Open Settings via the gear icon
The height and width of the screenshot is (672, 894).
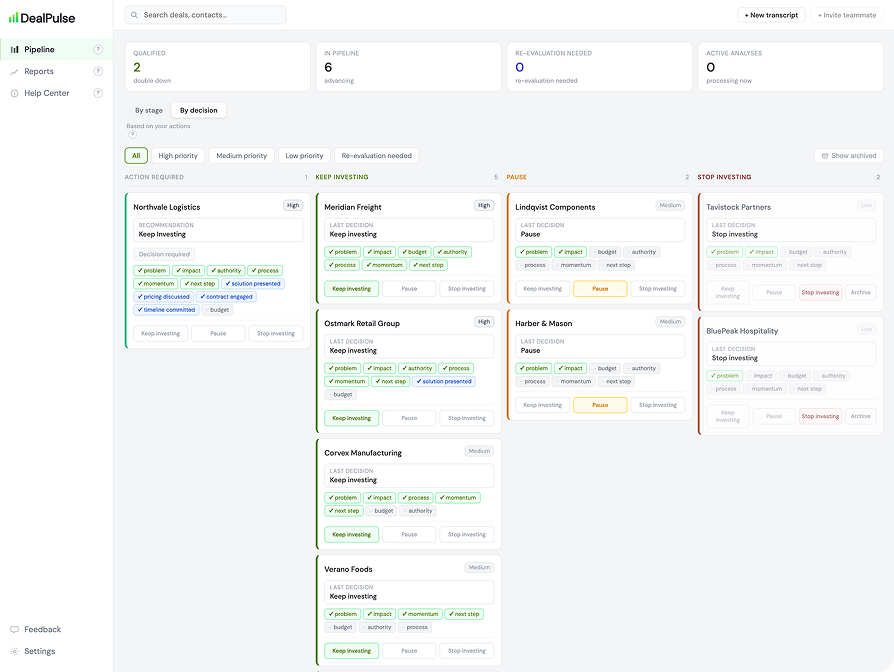pos(14,651)
